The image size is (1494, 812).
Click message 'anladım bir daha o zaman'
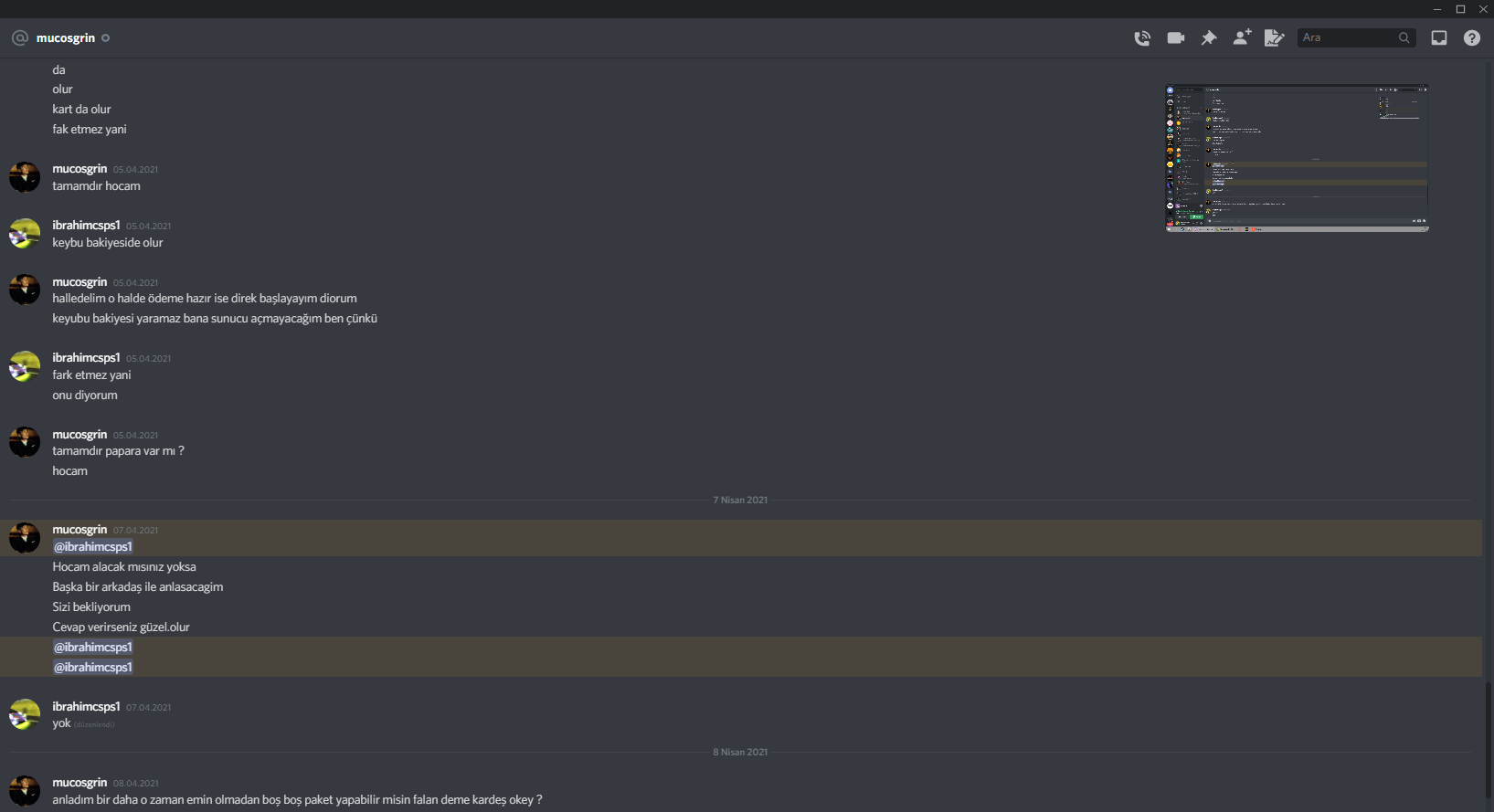tap(297, 799)
